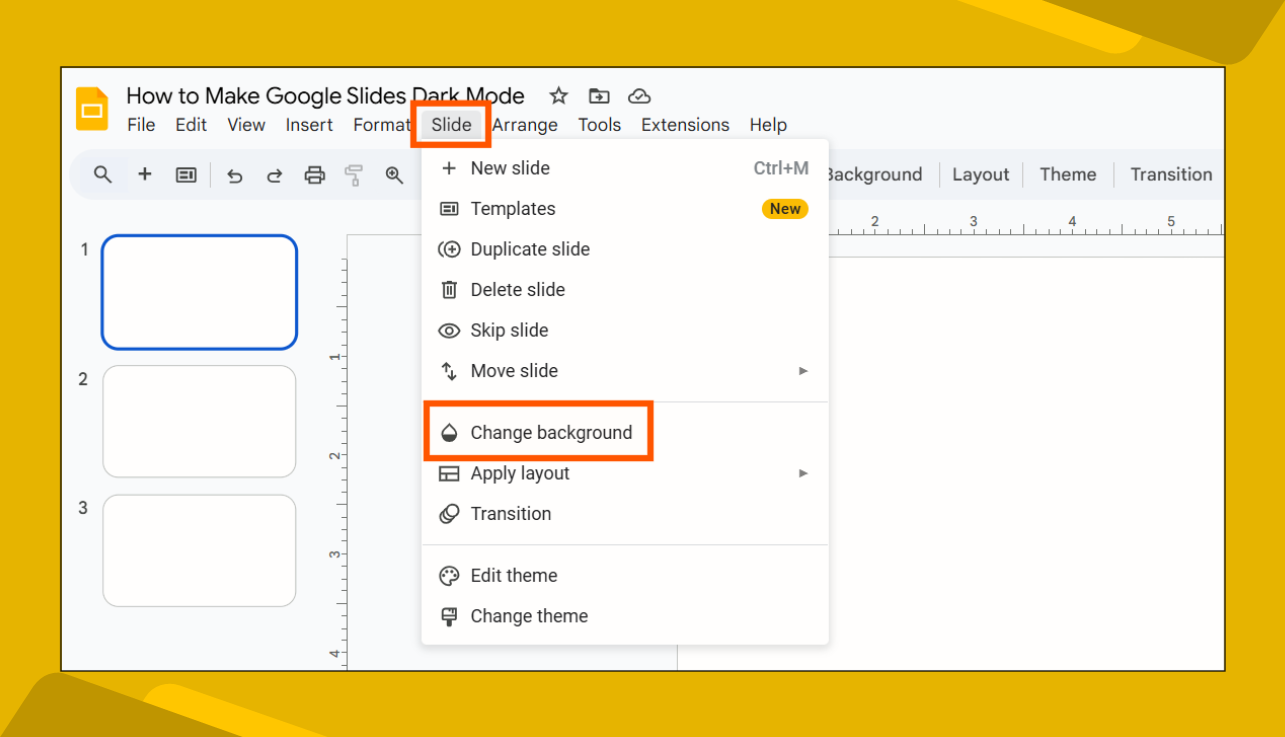Screen dimensions: 1285x737
Task: Click the Google Slides home logo
Action: pyautogui.click(x=91, y=109)
